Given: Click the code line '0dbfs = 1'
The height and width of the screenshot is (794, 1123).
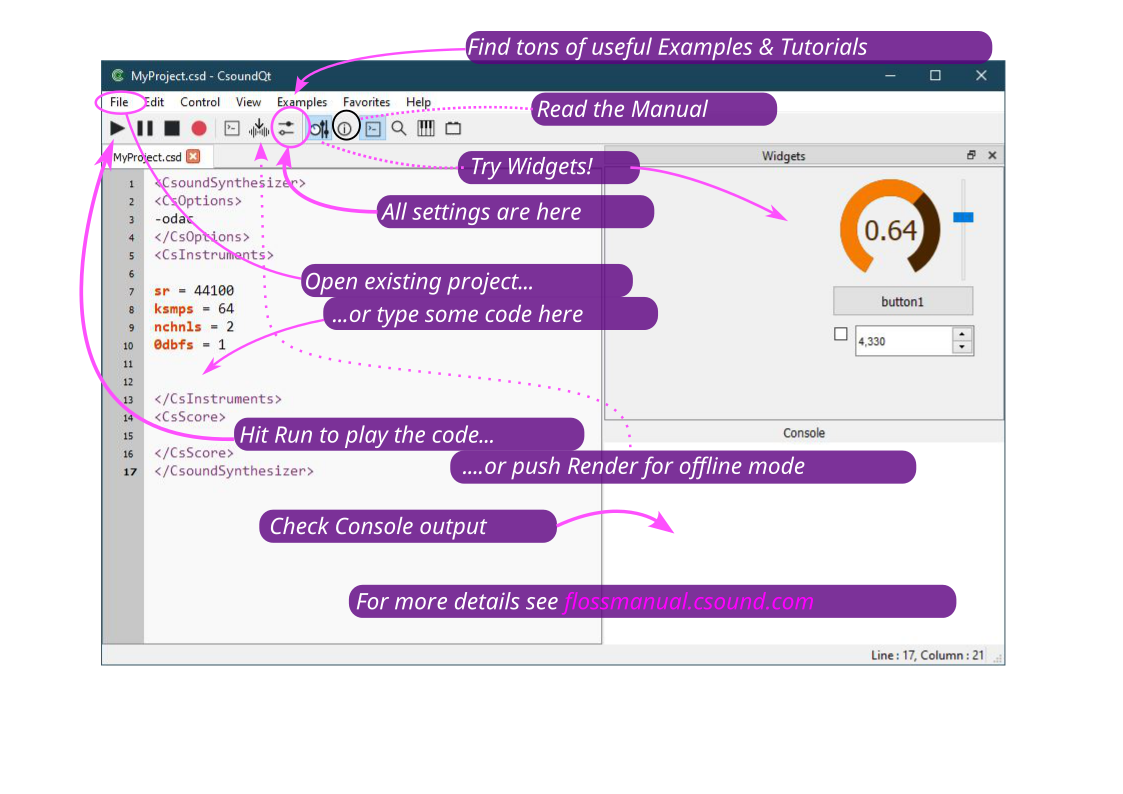Looking at the screenshot, I should (190, 344).
